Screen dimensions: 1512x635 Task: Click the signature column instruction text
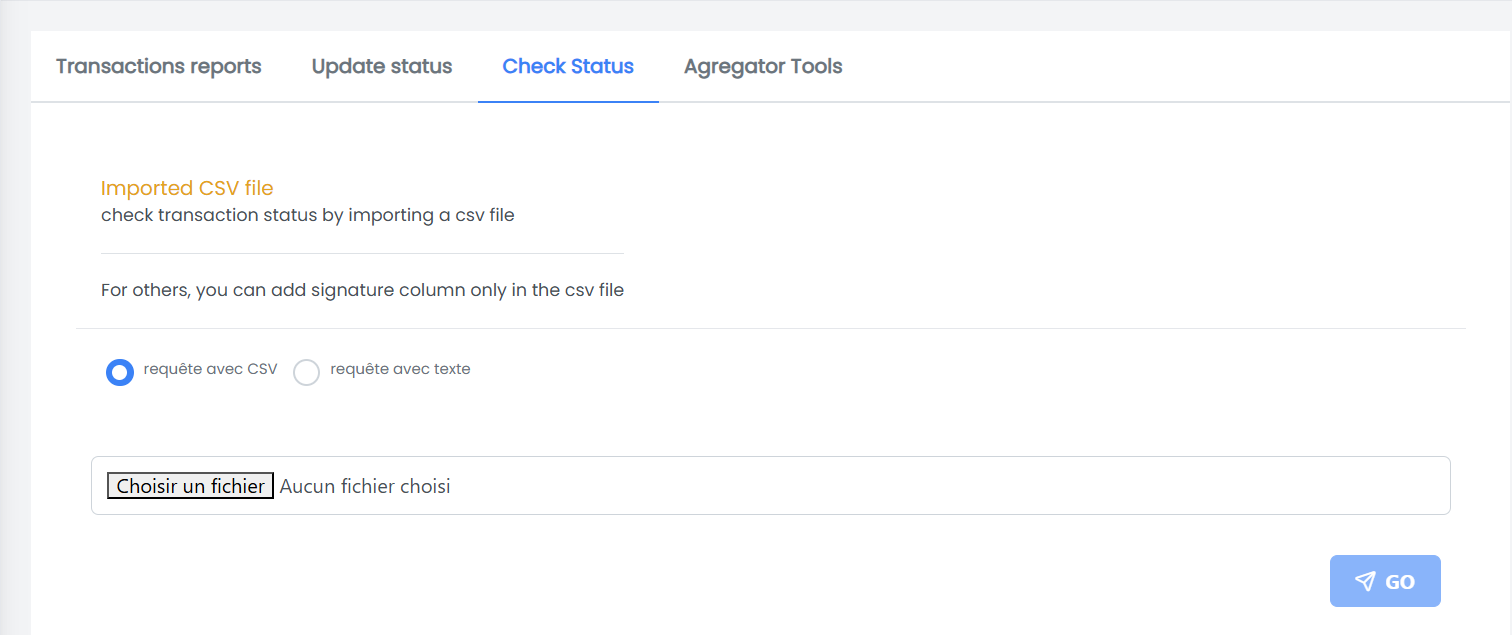click(361, 290)
